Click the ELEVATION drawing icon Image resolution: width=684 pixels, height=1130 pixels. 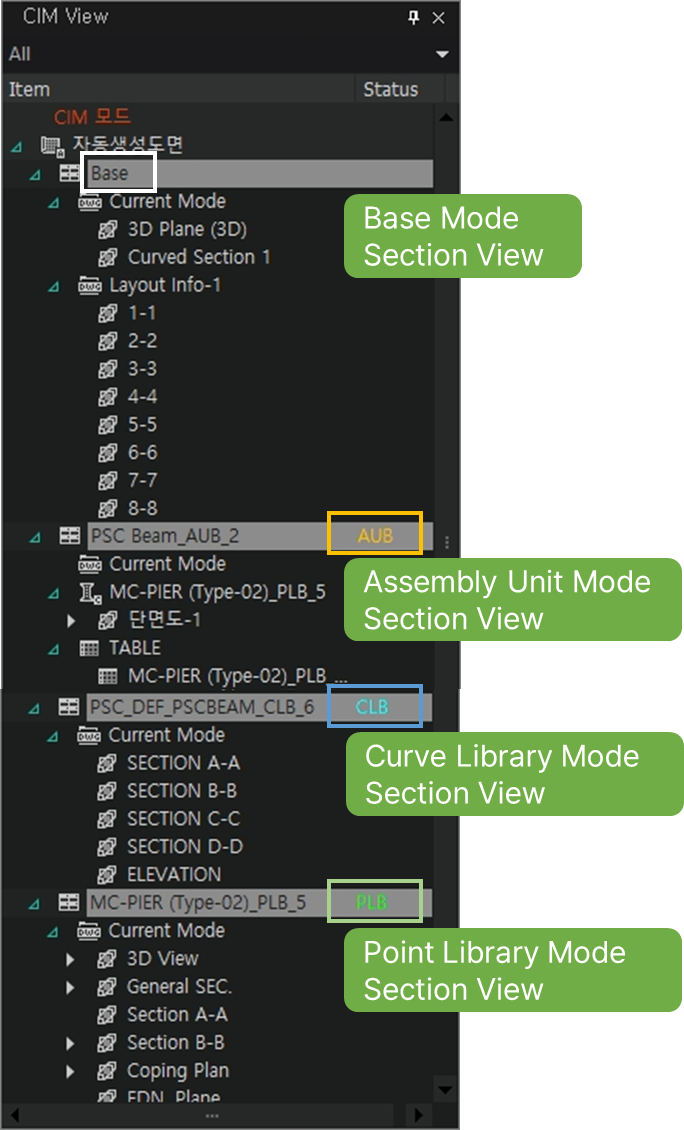[x=107, y=875]
